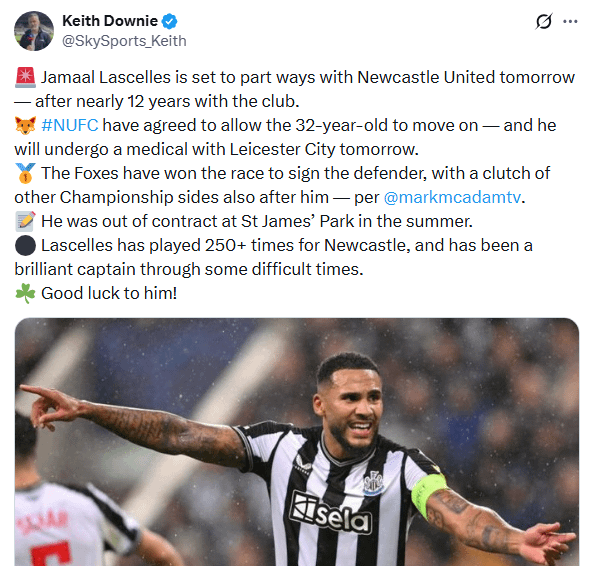This screenshot has width=596, height=566.
Task: Open the @SkySports_Keith handle
Action: [124, 41]
